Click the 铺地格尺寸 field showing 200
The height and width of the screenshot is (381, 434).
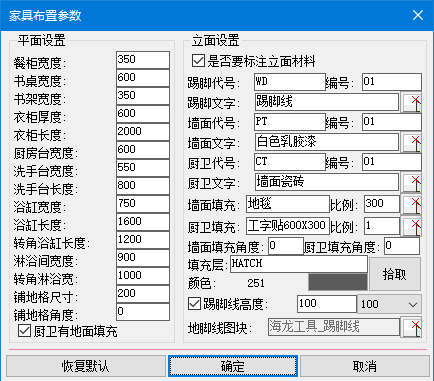[143, 294]
